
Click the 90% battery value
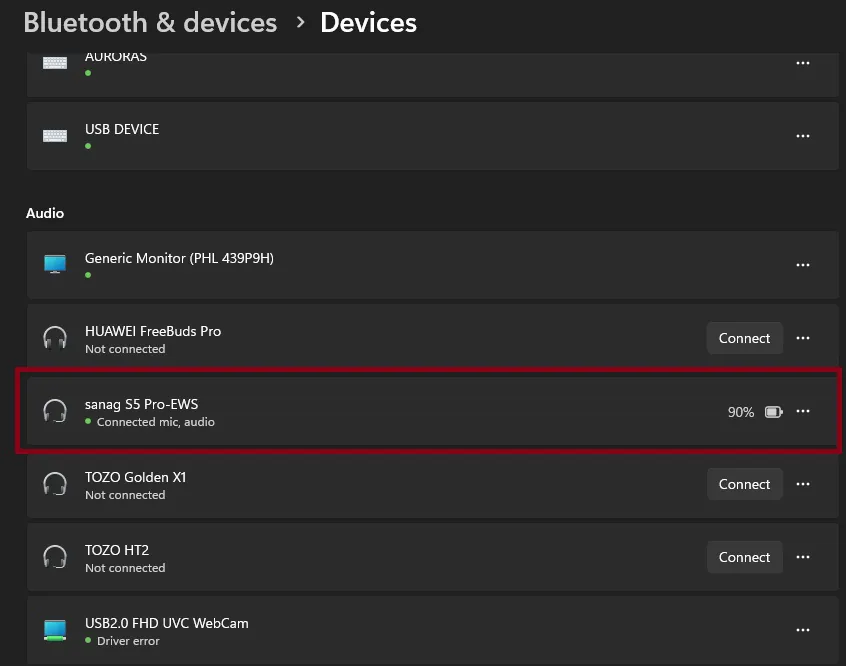point(741,412)
